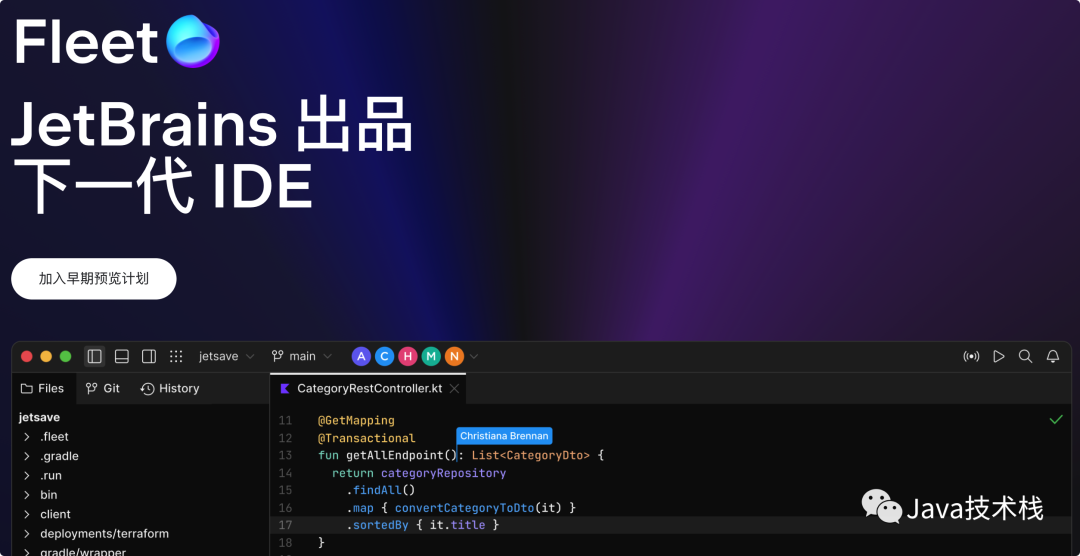This screenshot has width=1080, height=556.
Task: Expand the collaborators list chevron
Action: tap(474, 357)
